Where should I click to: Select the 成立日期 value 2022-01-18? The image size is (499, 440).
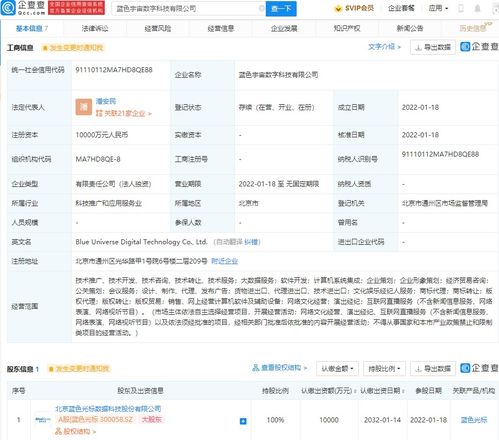point(420,107)
